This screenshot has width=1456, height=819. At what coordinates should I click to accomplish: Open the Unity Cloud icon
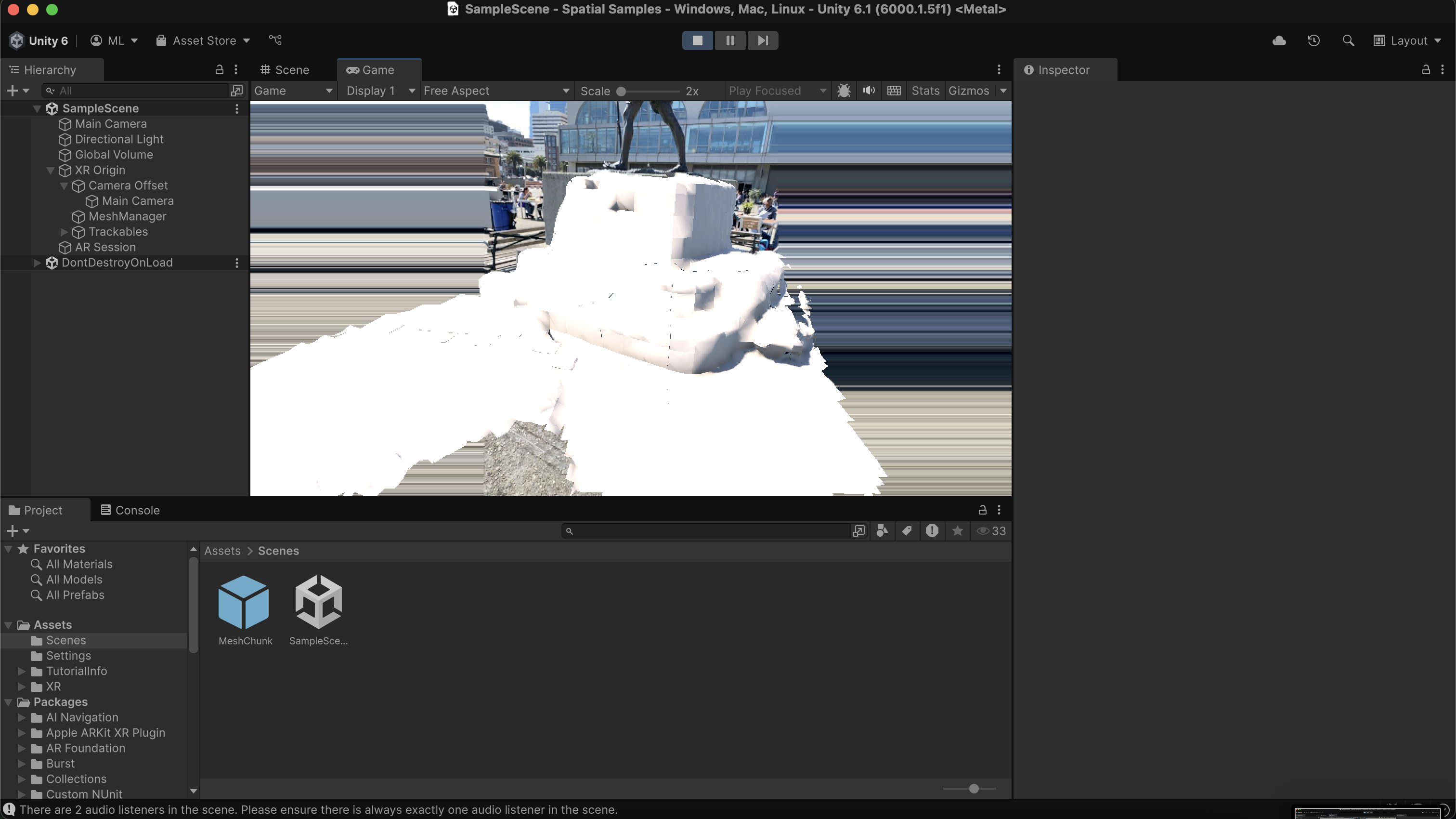[x=1278, y=40]
